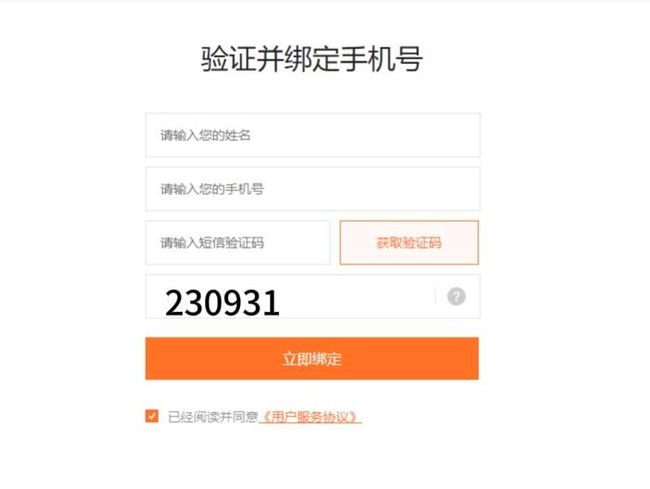
Task: Click the placeholder text 请输入您的姓名
Action: click(206, 135)
